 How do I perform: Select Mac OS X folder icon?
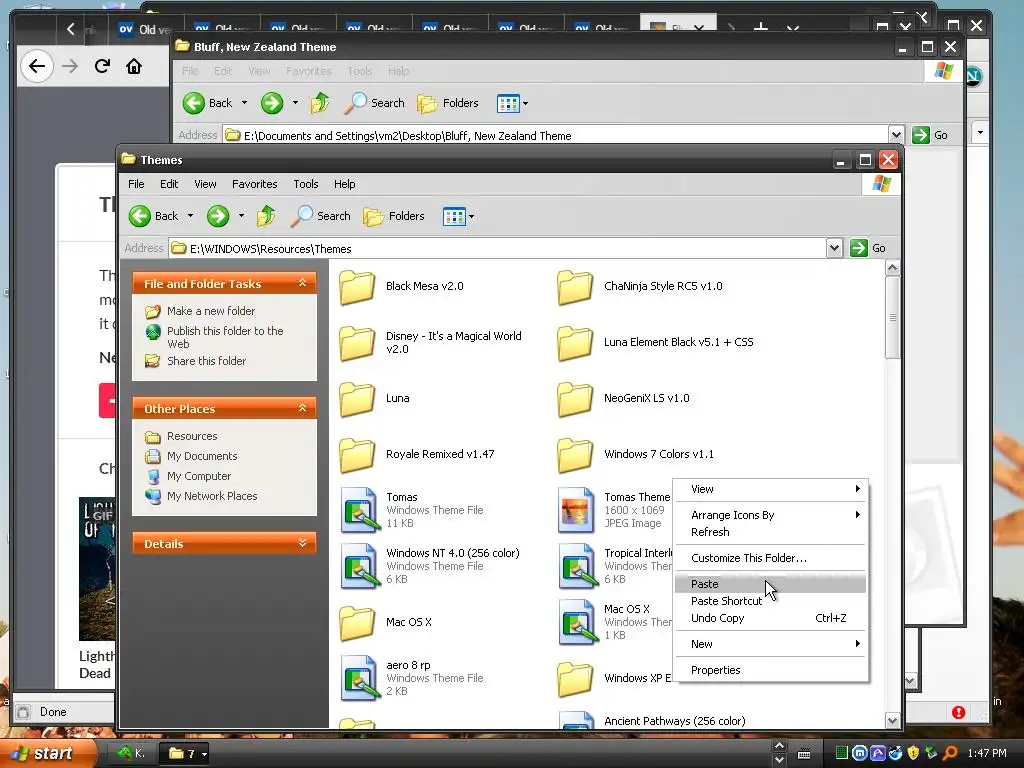[x=357, y=622]
